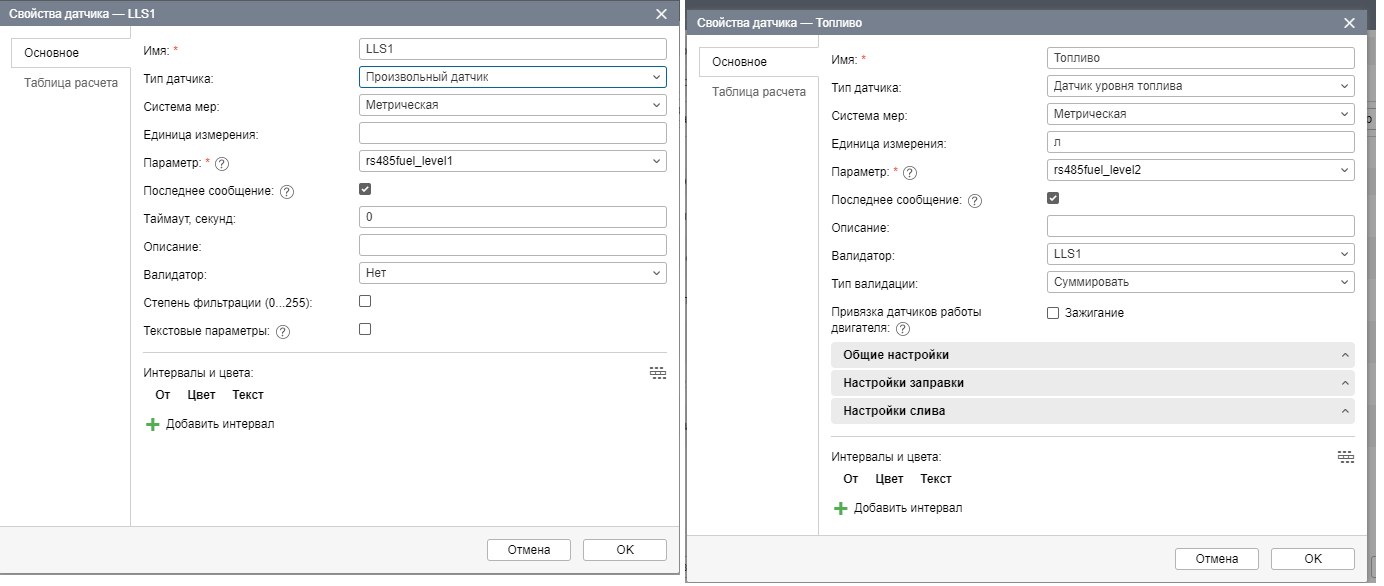Click help icon beside Параметр in LLS1 dialog
1384x586 pixels.
222,164
